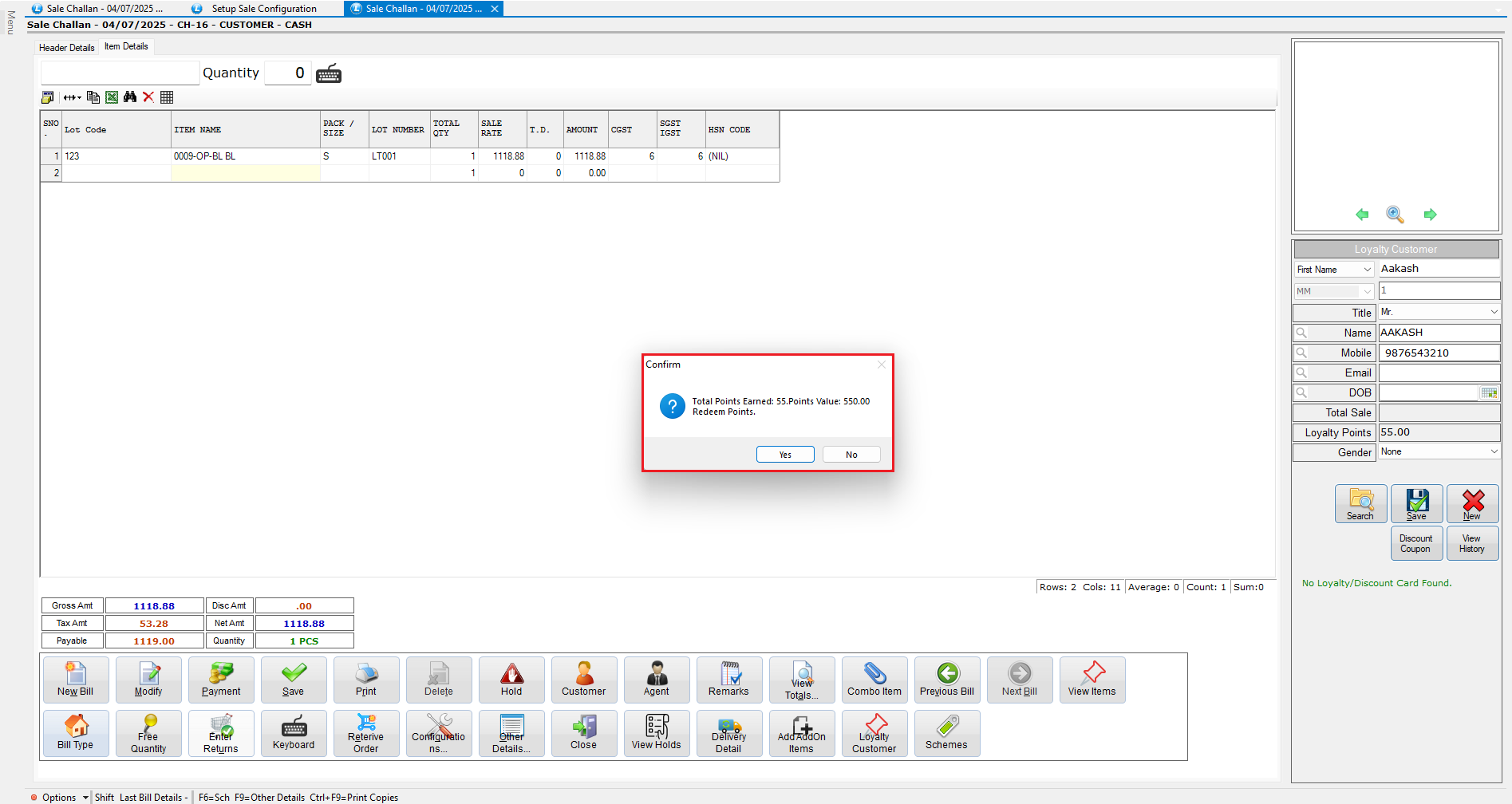Switch to Setup Sale Configuration tab
Image resolution: width=1512 pixels, height=804 pixels.
click(x=263, y=9)
